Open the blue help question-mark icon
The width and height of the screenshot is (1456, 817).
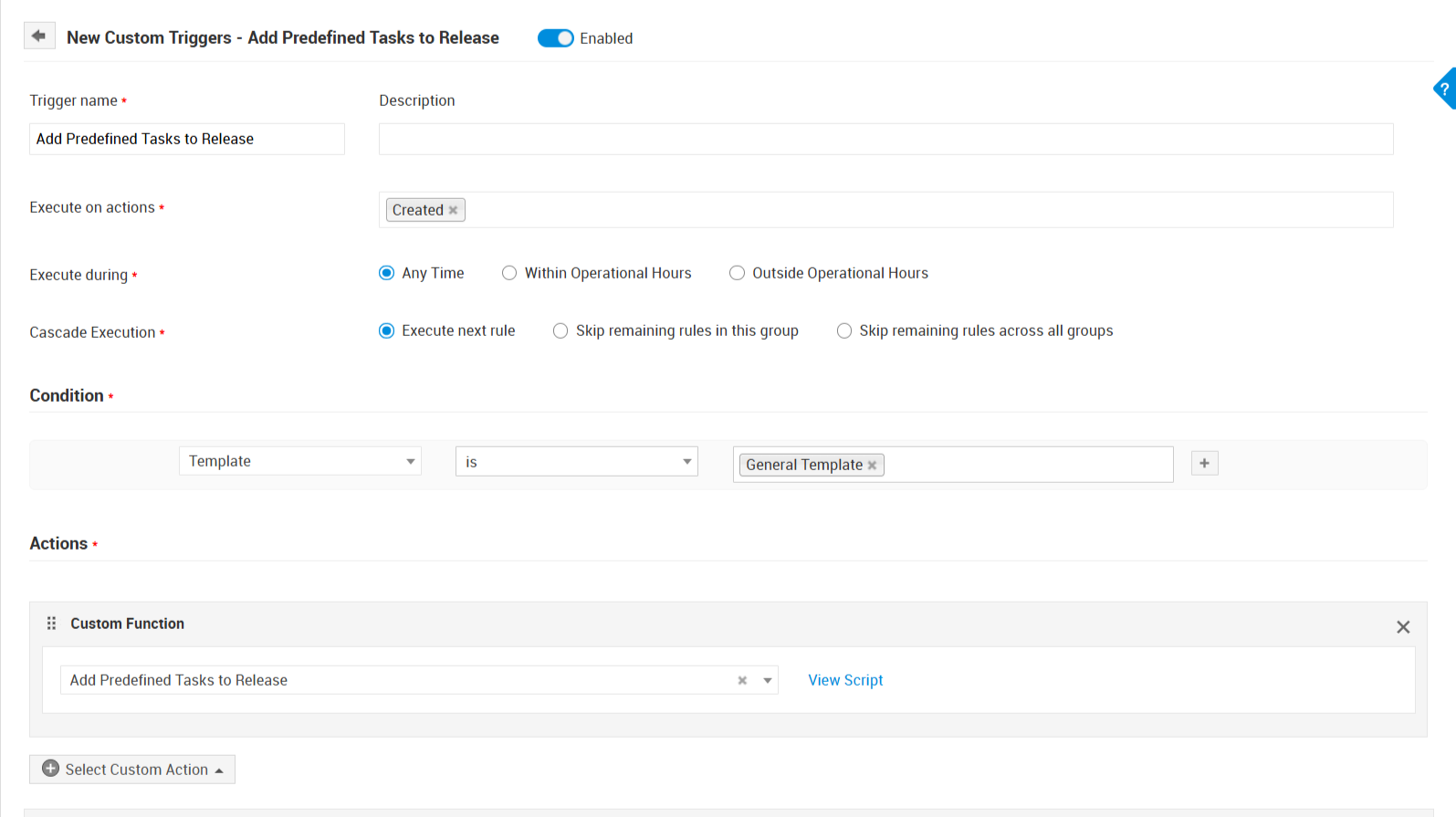tap(1444, 89)
